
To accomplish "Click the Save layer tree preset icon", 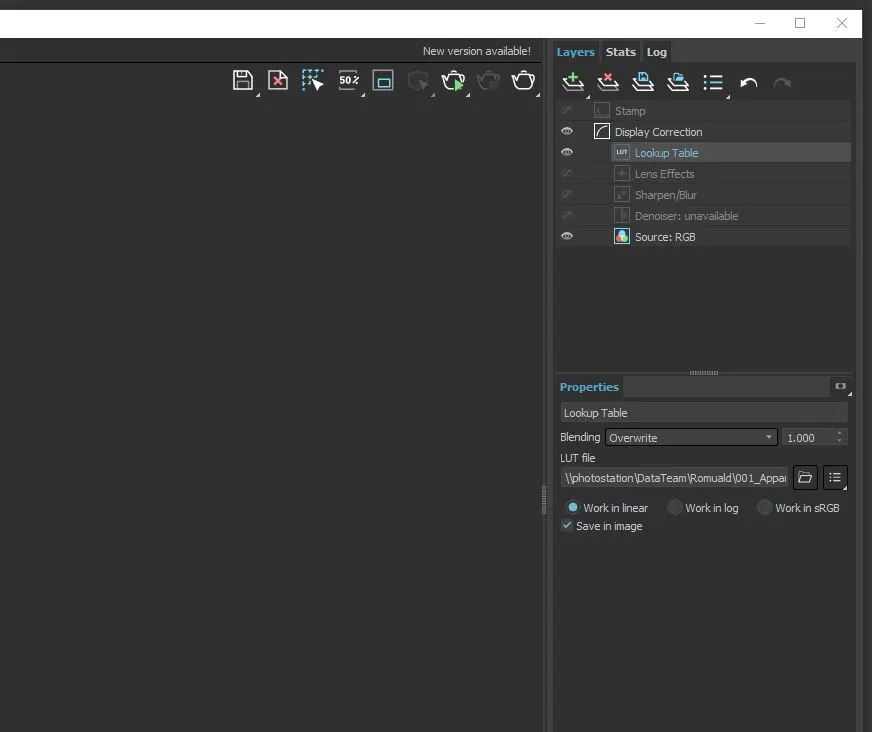I will coord(643,82).
